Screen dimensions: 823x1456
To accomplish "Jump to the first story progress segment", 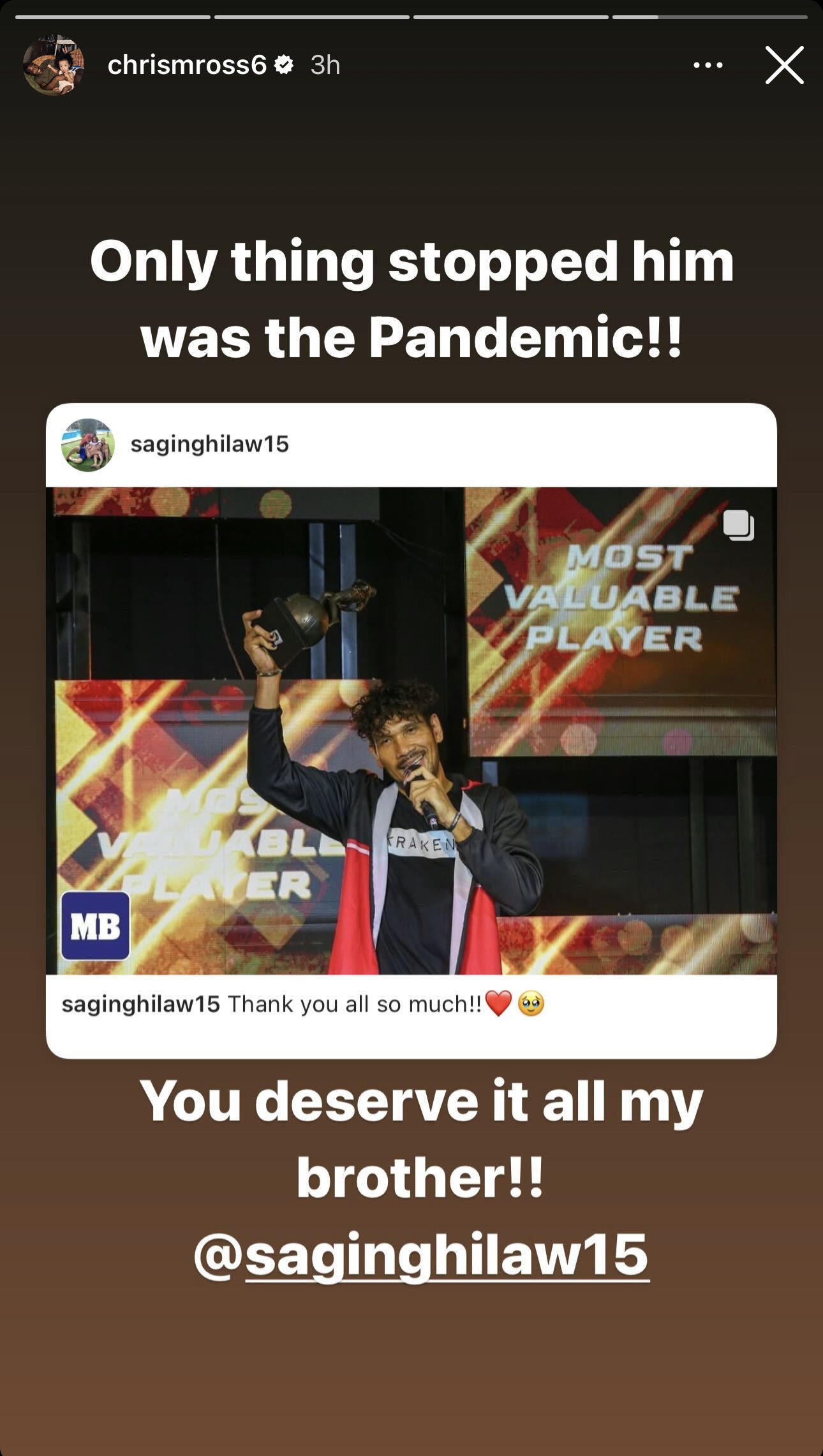I will click(113, 17).
